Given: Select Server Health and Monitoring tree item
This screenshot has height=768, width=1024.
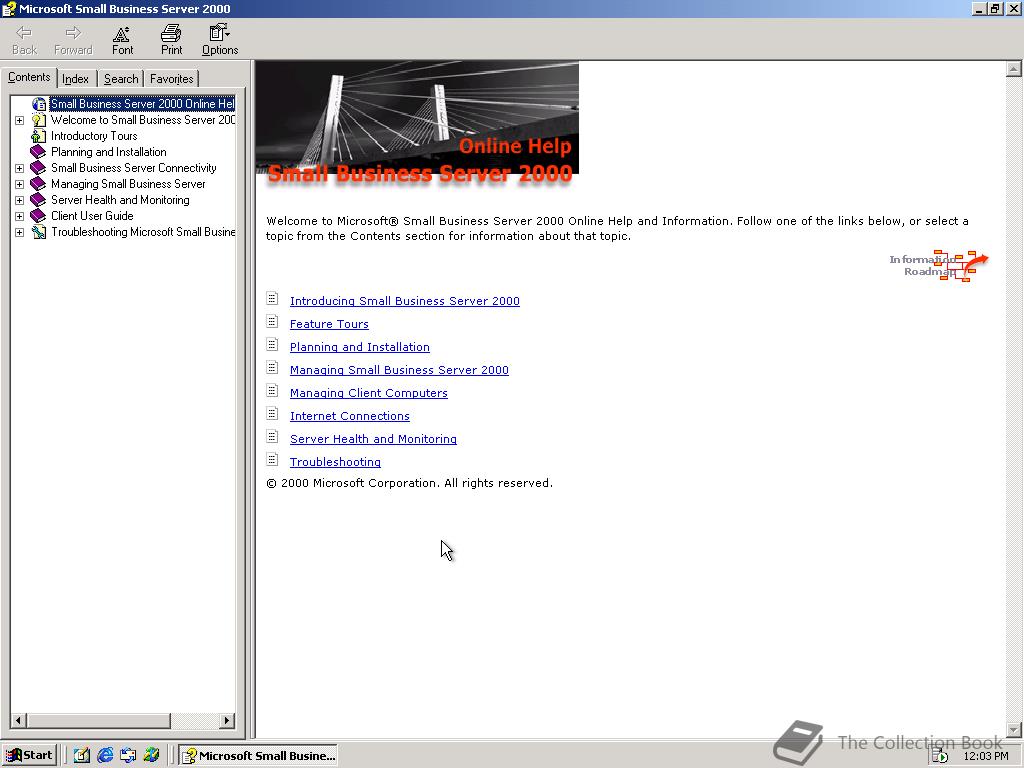Looking at the screenshot, I should pyautogui.click(x=120, y=200).
